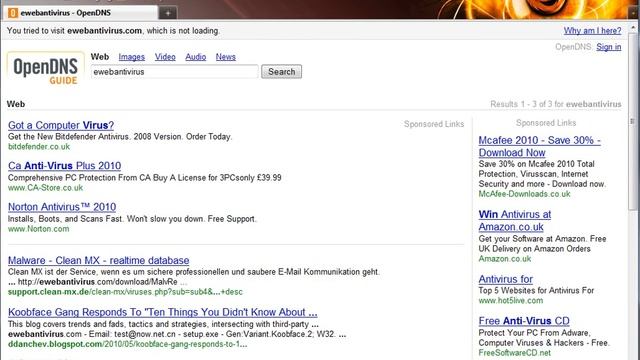Click the 'Web' results heading
The width and height of the screenshot is (640, 360).
click(16, 104)
